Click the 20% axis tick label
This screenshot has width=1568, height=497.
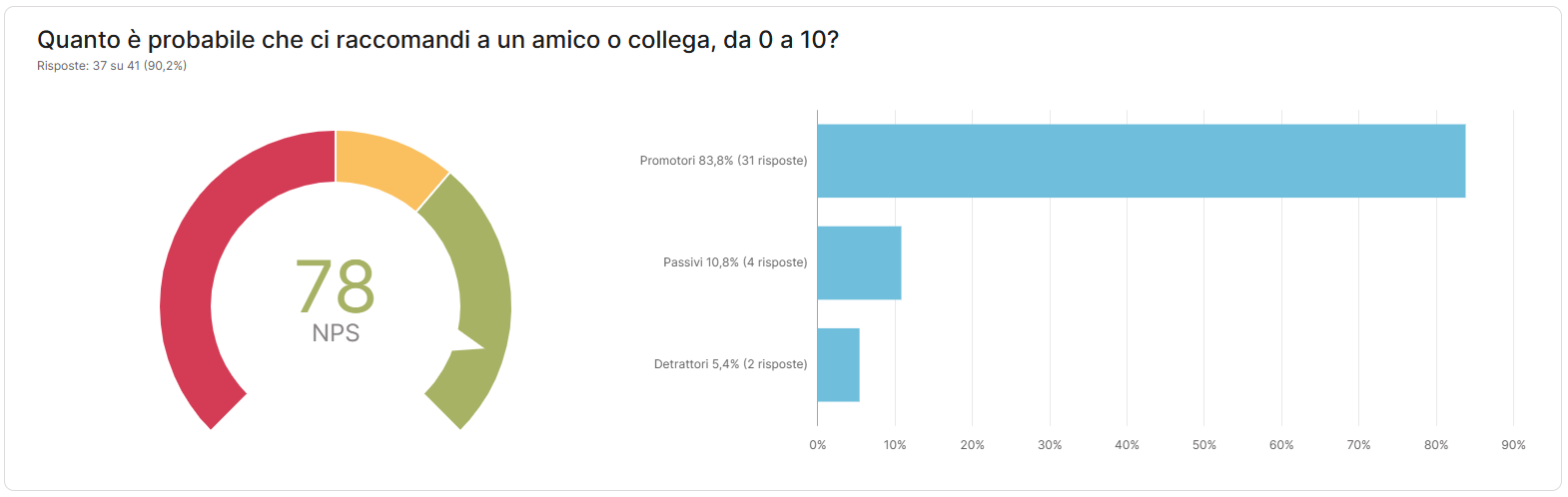[973, 445]
